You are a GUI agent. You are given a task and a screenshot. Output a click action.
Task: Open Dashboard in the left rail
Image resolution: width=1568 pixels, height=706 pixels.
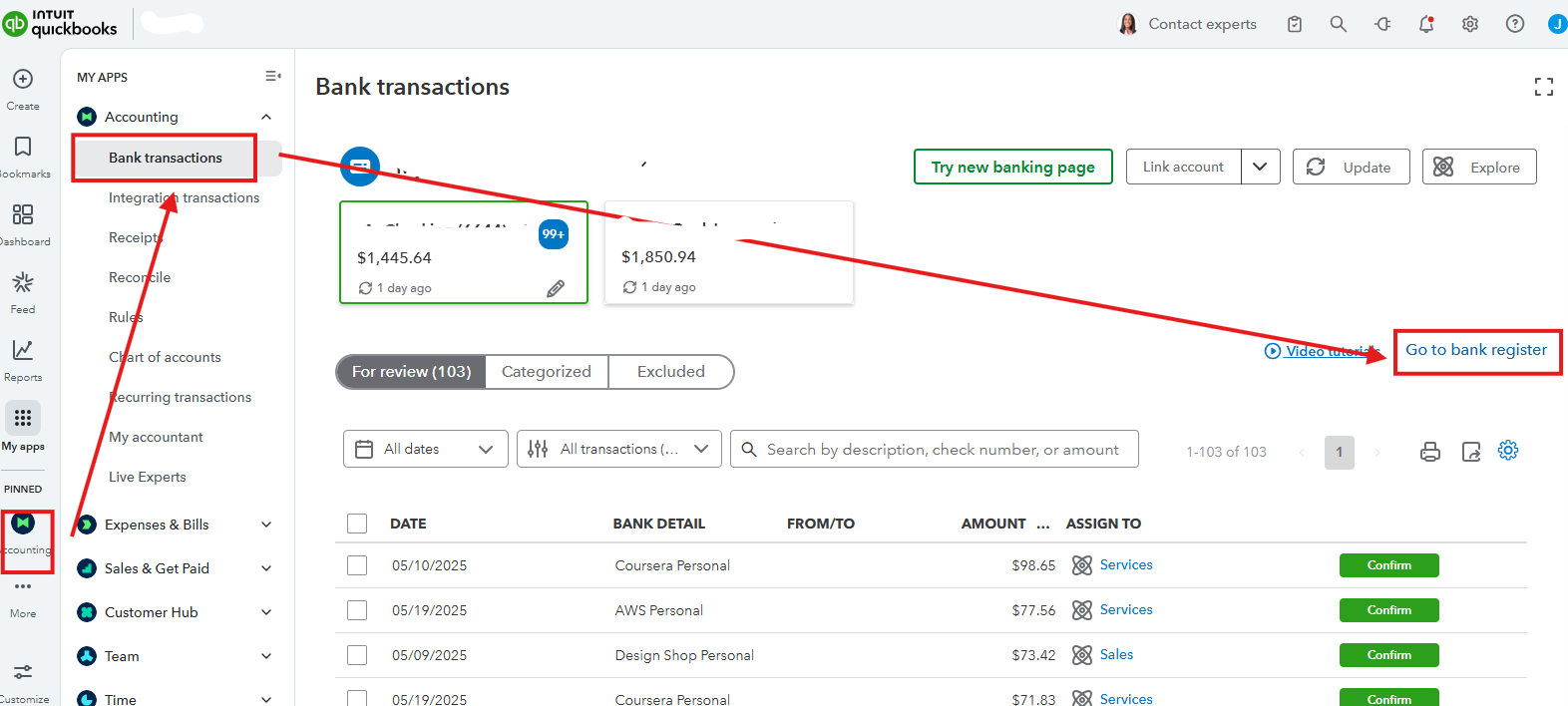pyautogui.click(x=23, y=214)
